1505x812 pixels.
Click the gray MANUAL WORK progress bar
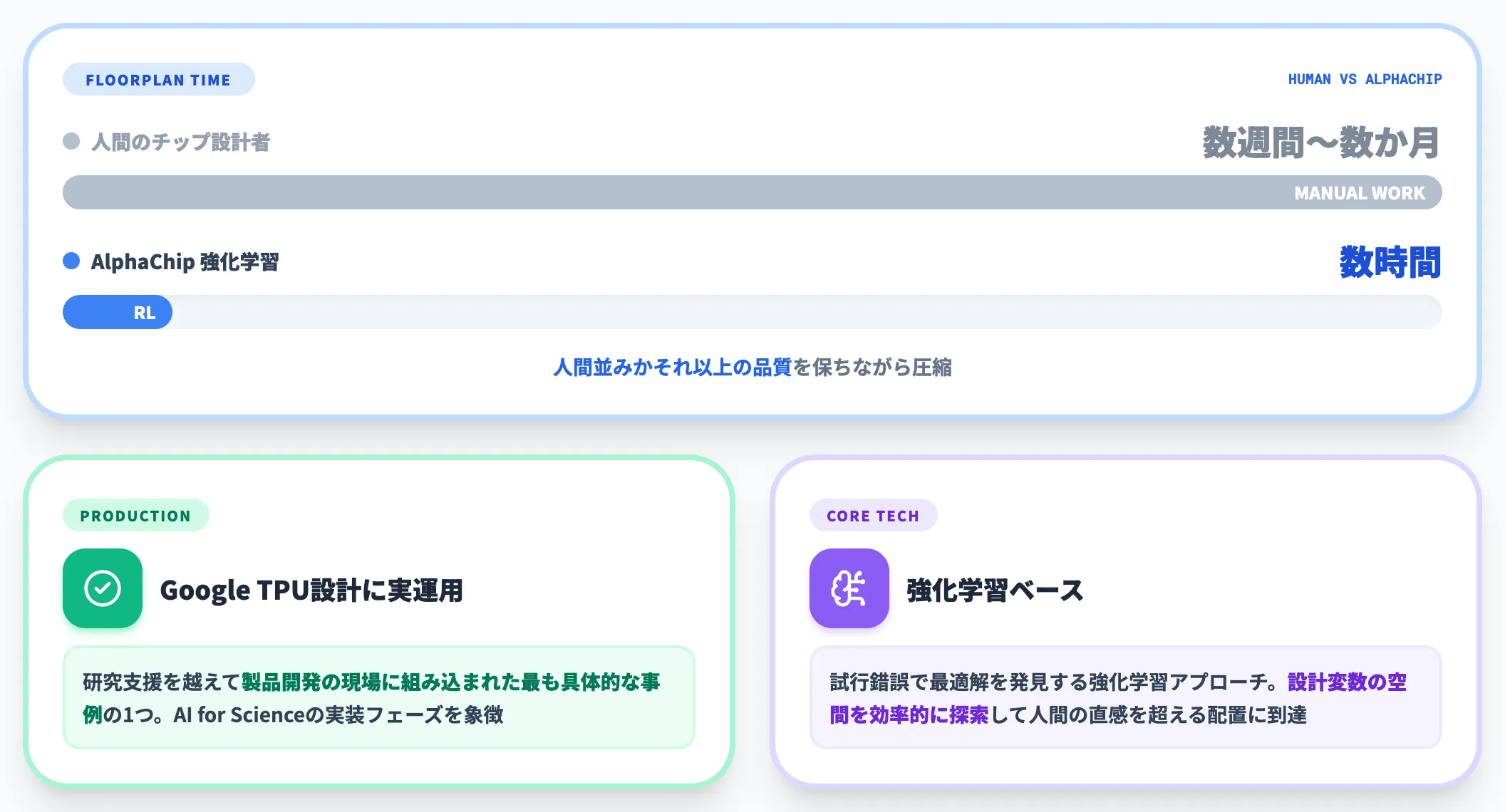[752, 192]
